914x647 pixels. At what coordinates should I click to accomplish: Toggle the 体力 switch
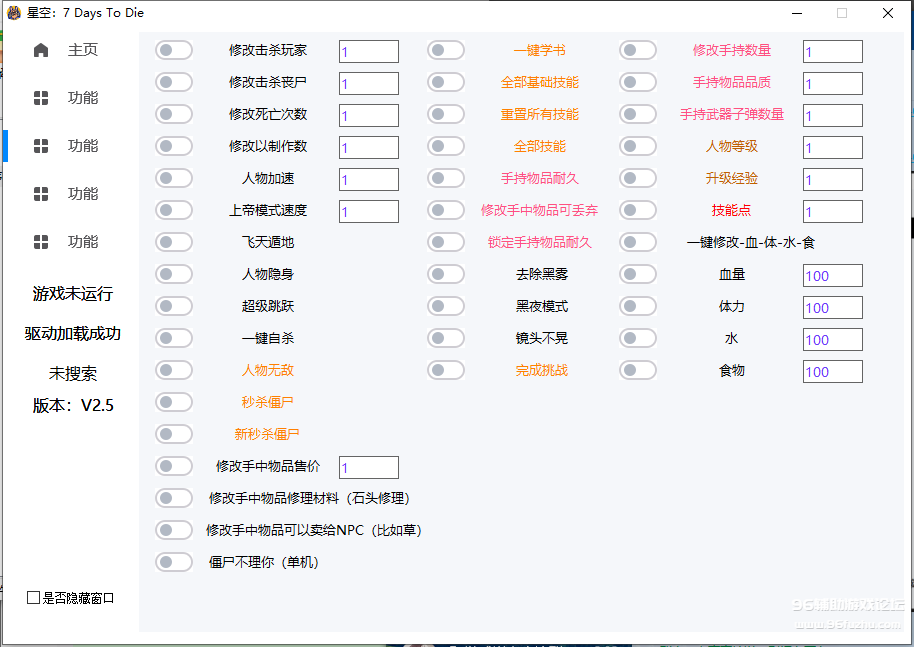[638, 306]
